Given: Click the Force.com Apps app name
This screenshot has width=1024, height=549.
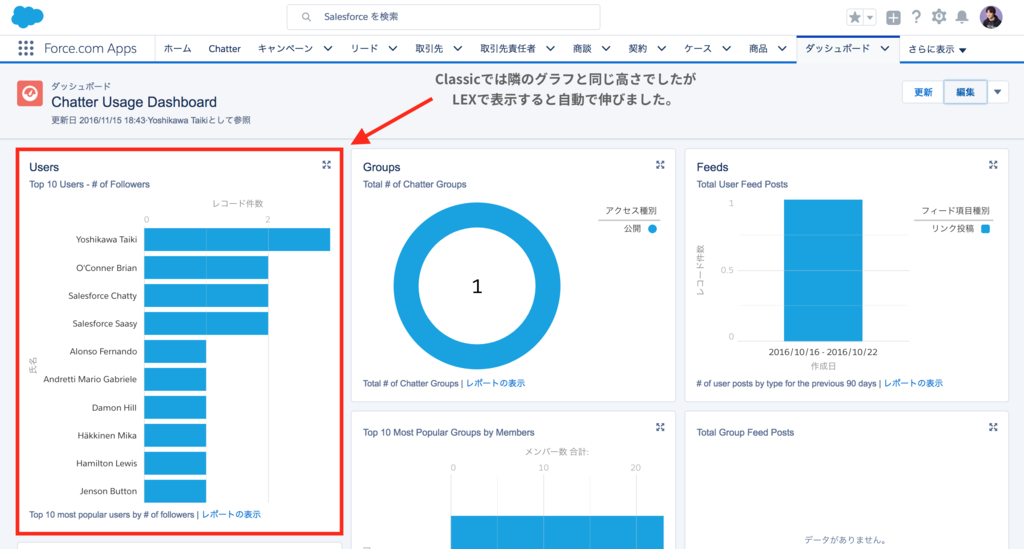Looking at the screenshot, I should pos(90,48).
